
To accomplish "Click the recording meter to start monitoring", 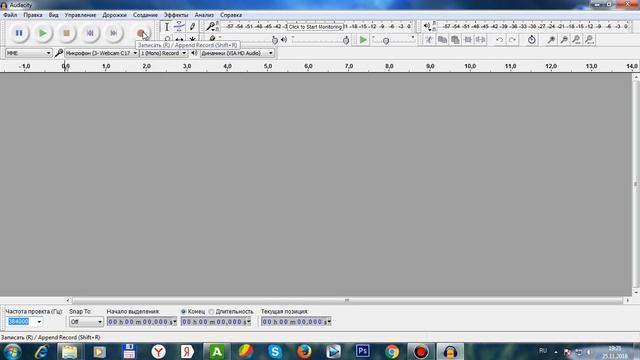I will click(x=315, y=27).
